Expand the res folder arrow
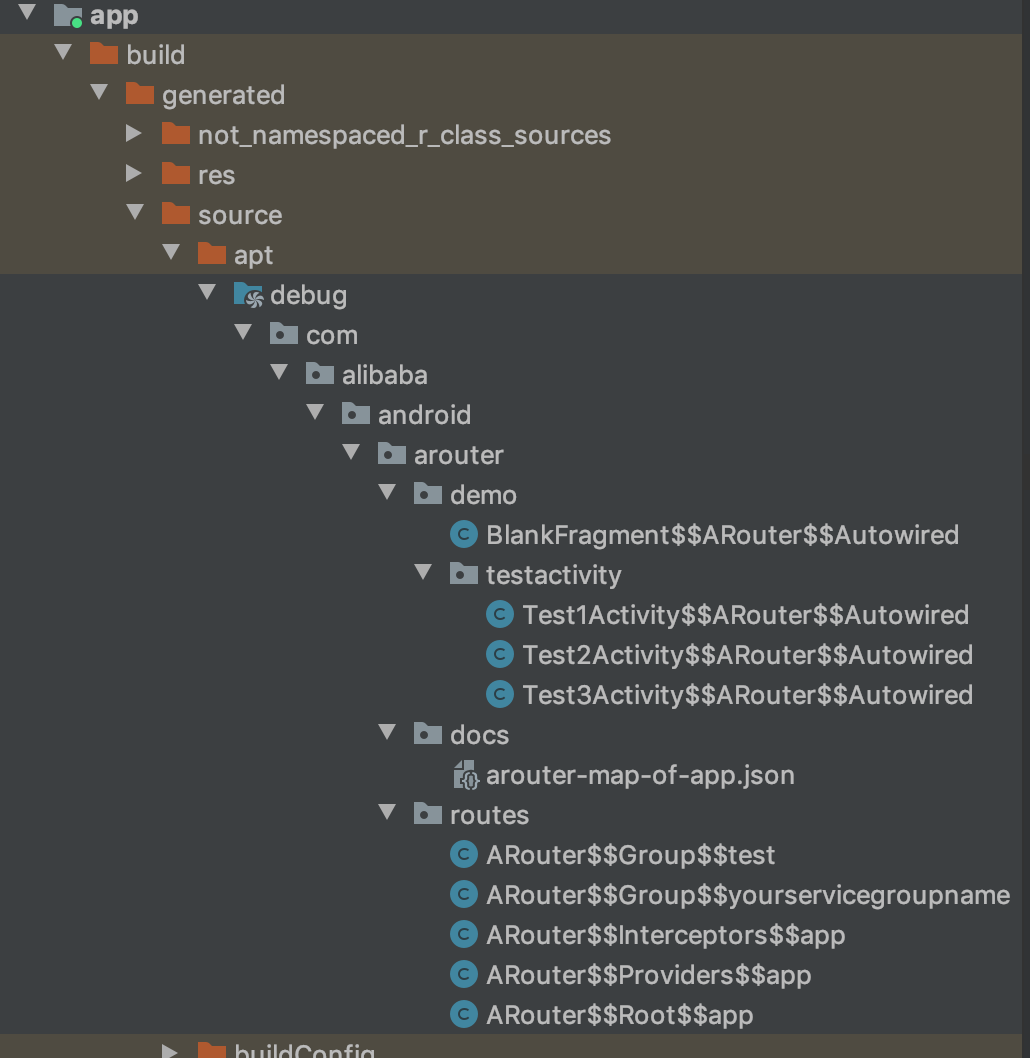 [x=134, y=173]
